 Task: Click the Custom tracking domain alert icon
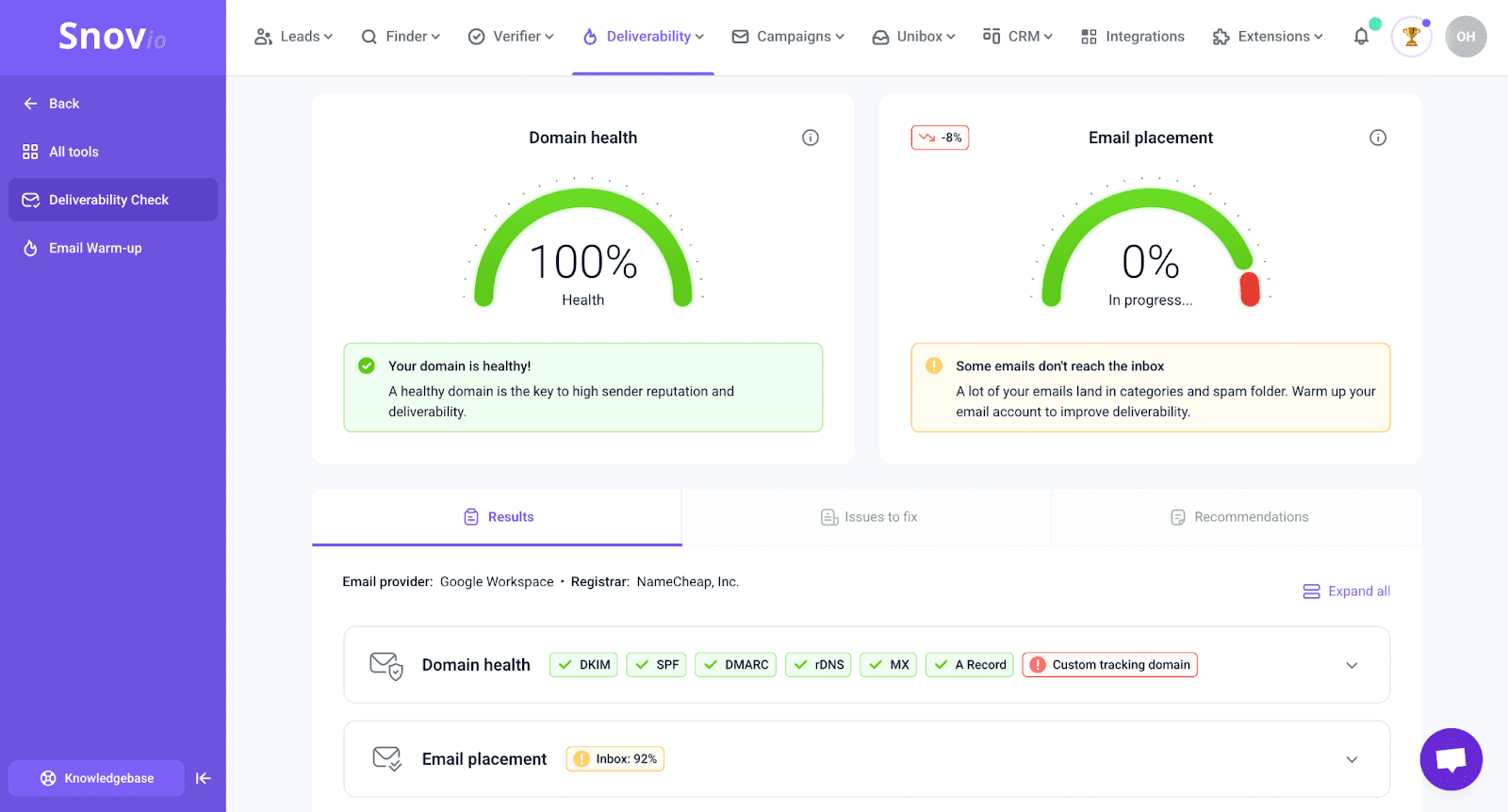point(1038,665)
